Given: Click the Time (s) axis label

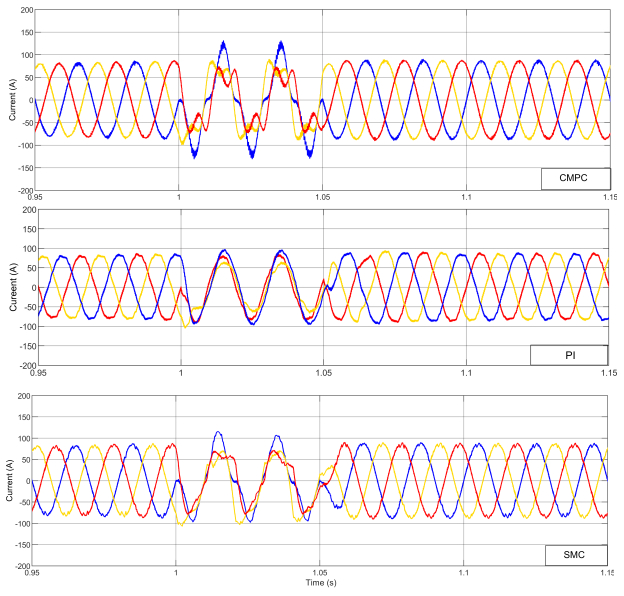Looking at the screenshot, I should pos(321,580).
